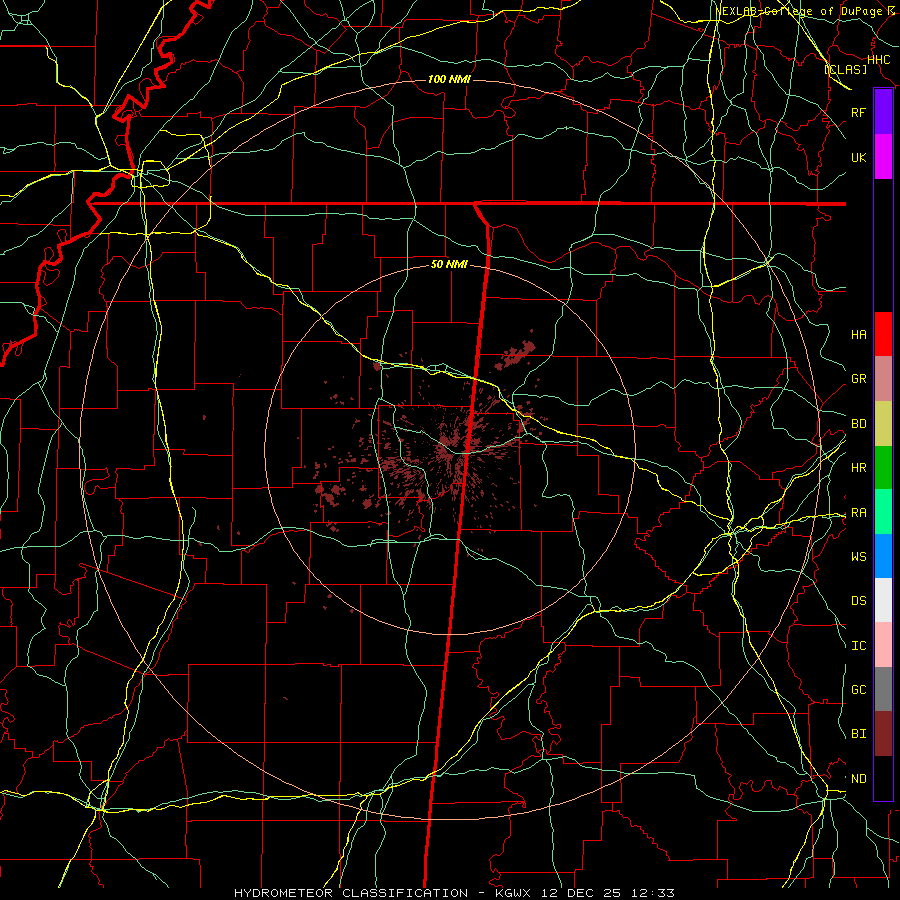Viewport: 900px width, 900px height.
Task: Click the 50 NMI range ring label
Action: click(x=449, y=264)
